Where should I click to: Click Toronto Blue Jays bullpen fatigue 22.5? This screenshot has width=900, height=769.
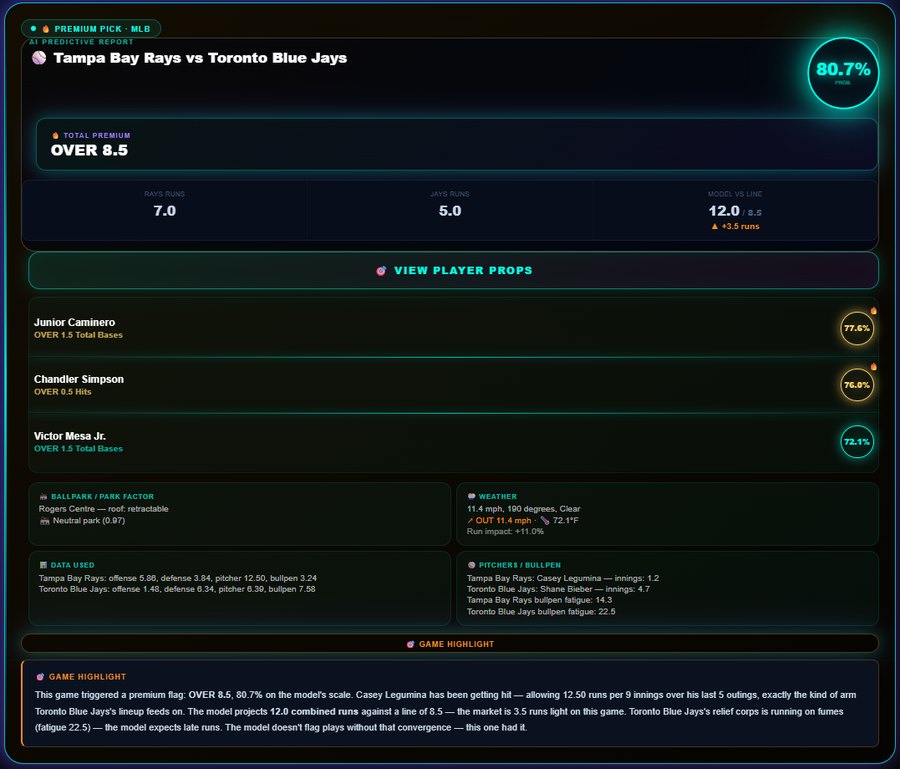pos(541,612)
